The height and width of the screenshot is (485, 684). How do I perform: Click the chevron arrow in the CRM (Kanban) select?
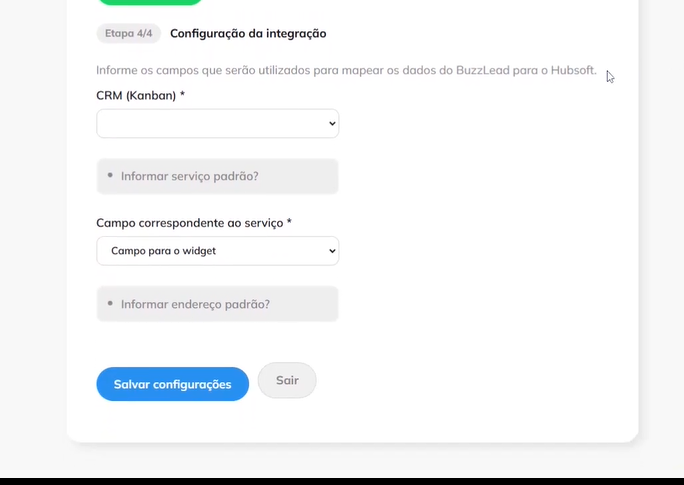(x=332, y=123)
